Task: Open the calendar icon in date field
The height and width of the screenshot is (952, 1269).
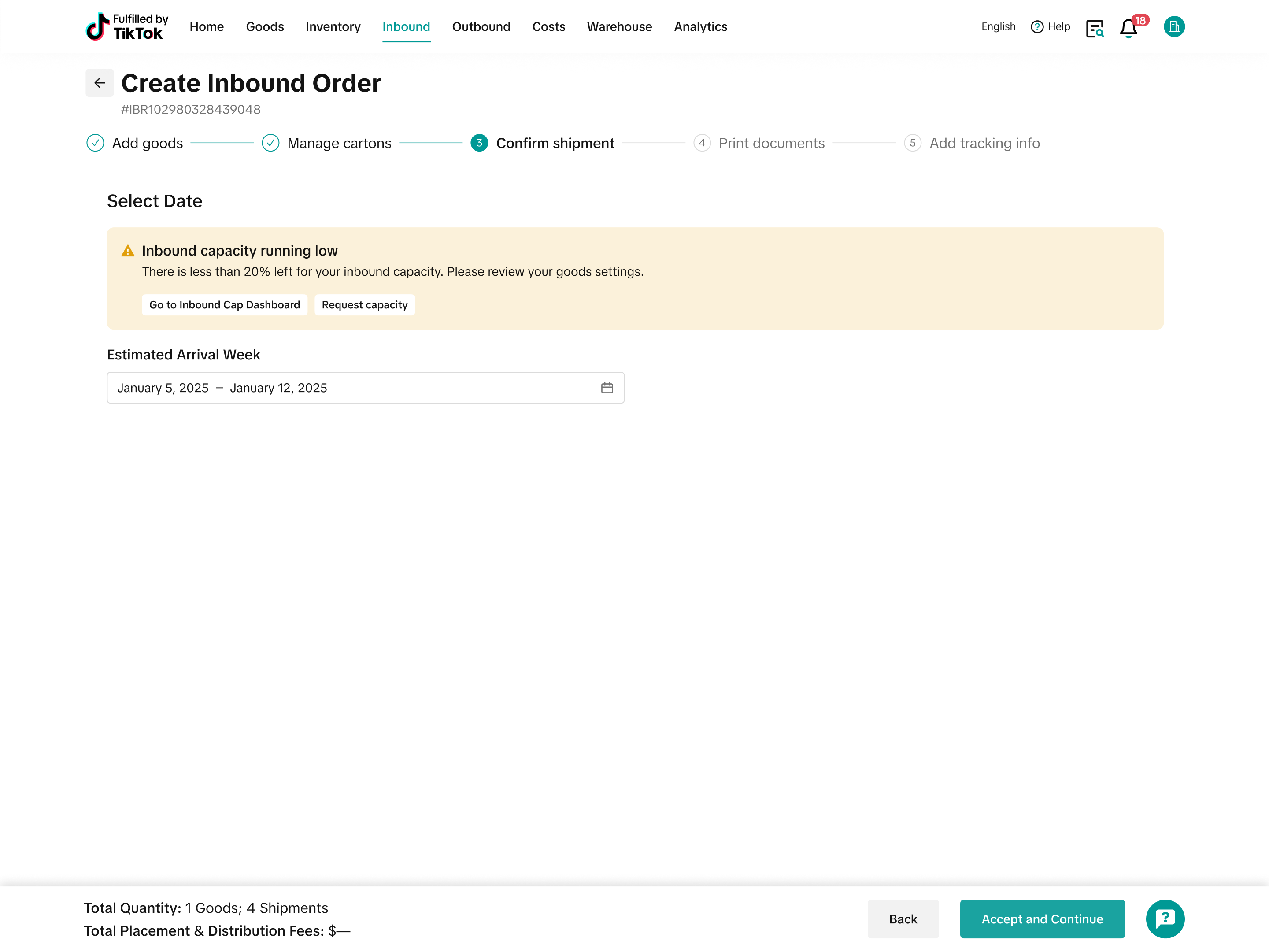Action: pyautogui.click(x=607, y=388)
